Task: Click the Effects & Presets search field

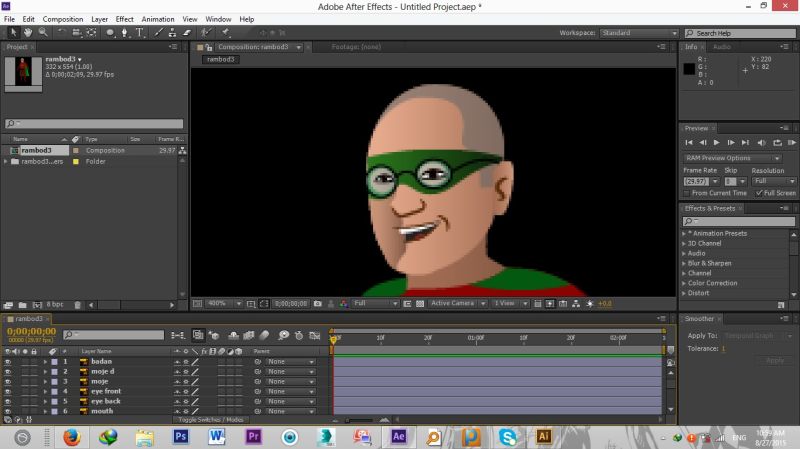Action: coord(738,221)
